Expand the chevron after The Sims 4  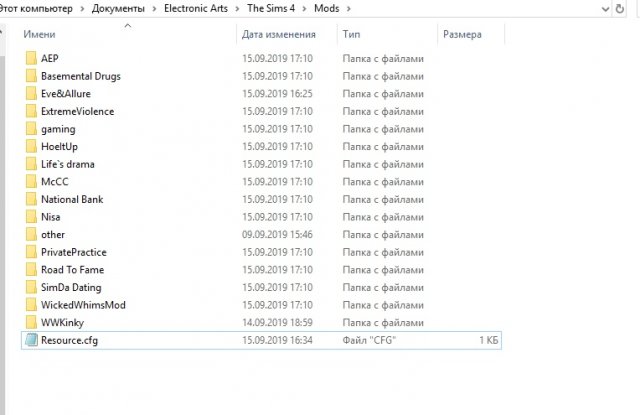point(304,9)
